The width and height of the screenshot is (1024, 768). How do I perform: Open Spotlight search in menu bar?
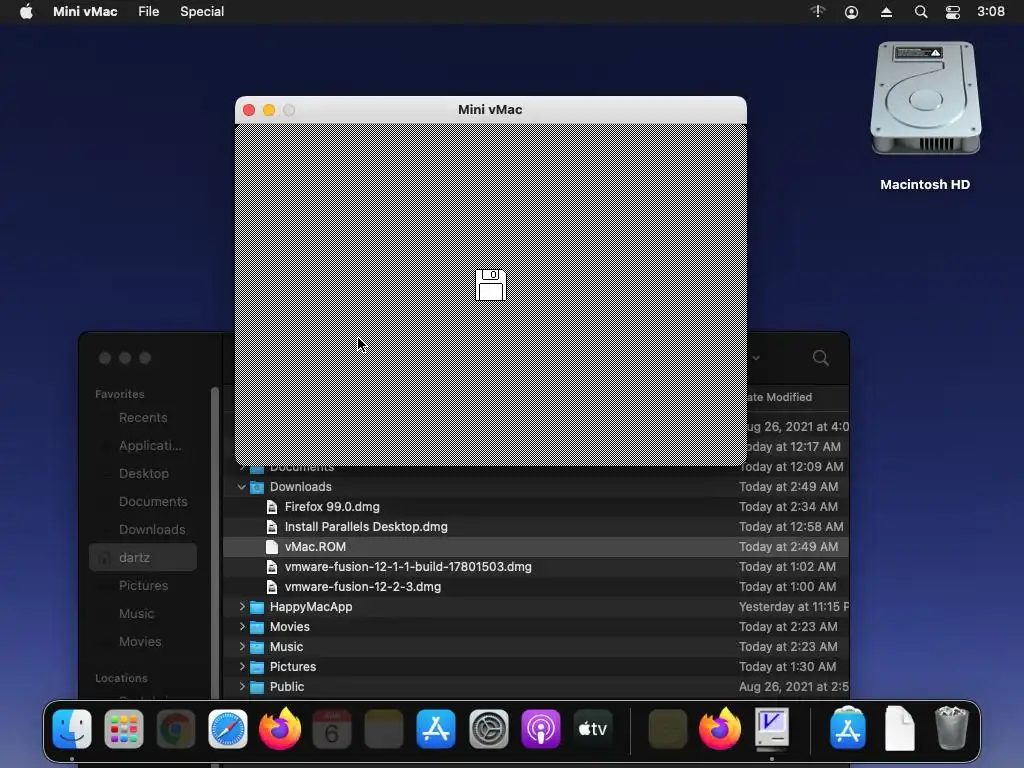tap(921, 12)
